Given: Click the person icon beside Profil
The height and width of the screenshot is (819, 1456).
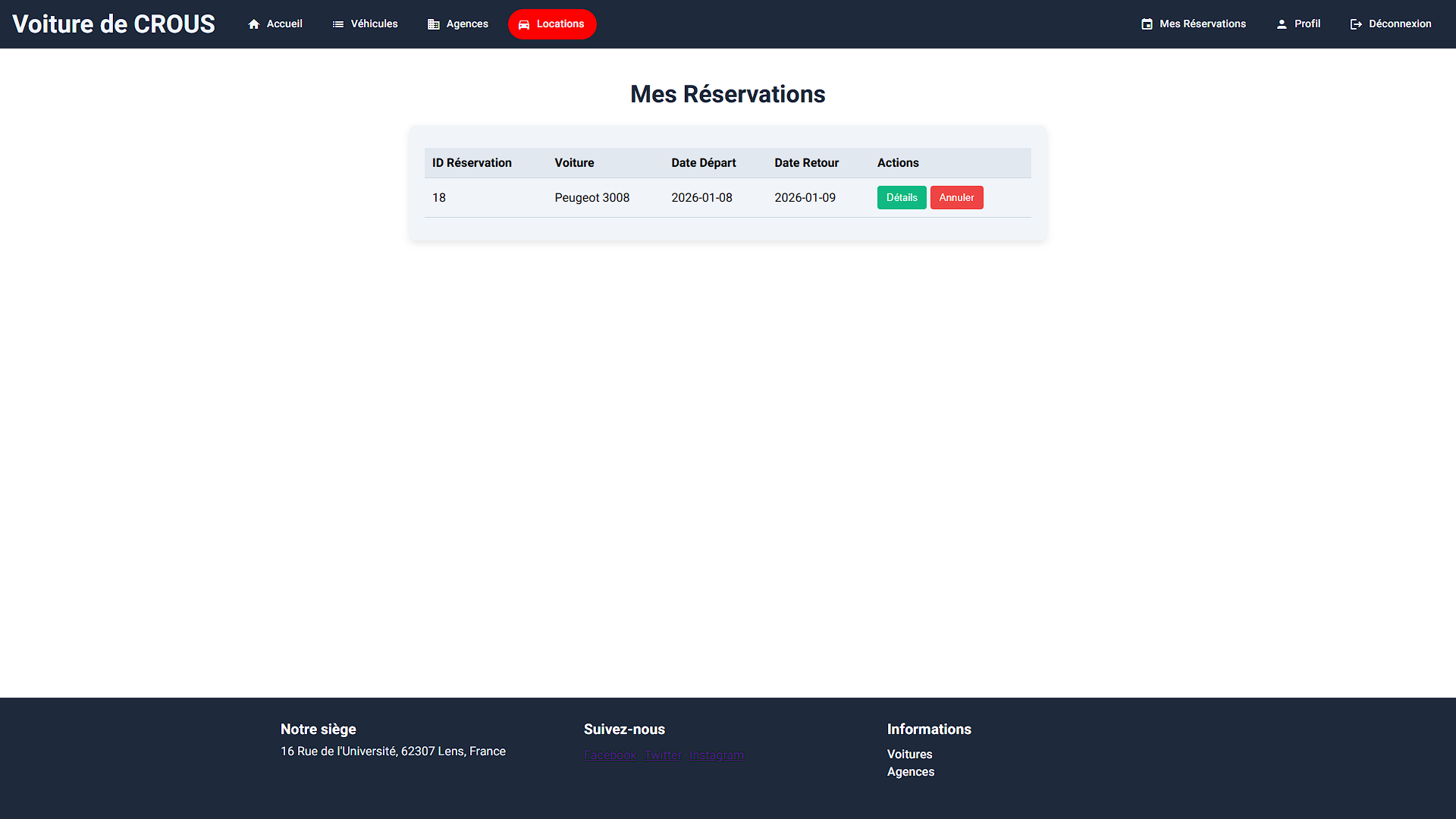Looking at the screenshot, I should pos(1282,24).
